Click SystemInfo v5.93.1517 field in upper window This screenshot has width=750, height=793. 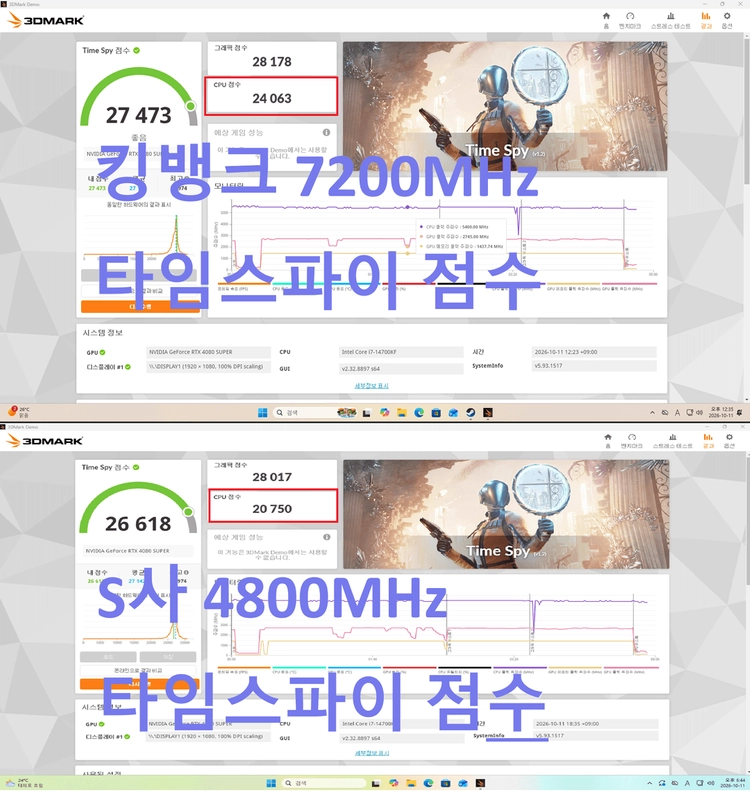click(x=594, y=366)
